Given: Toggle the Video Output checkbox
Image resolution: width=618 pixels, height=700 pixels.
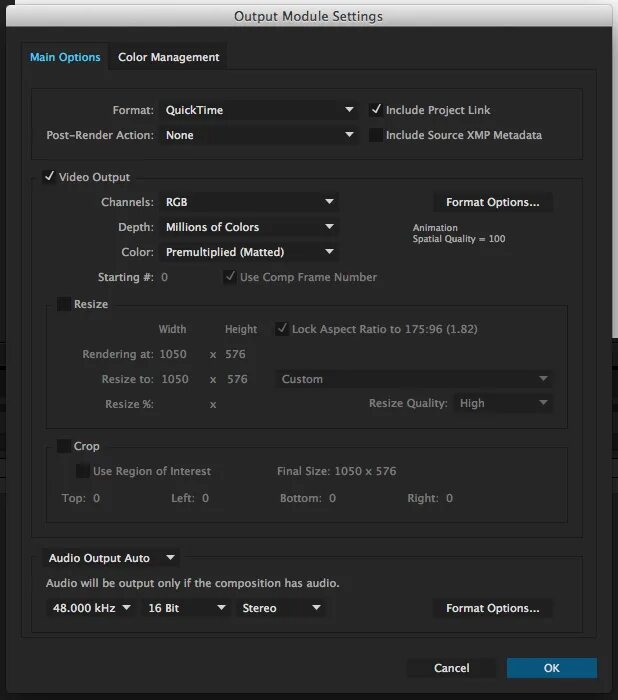Looking at the screenshot, I should (x=49, y=177).
